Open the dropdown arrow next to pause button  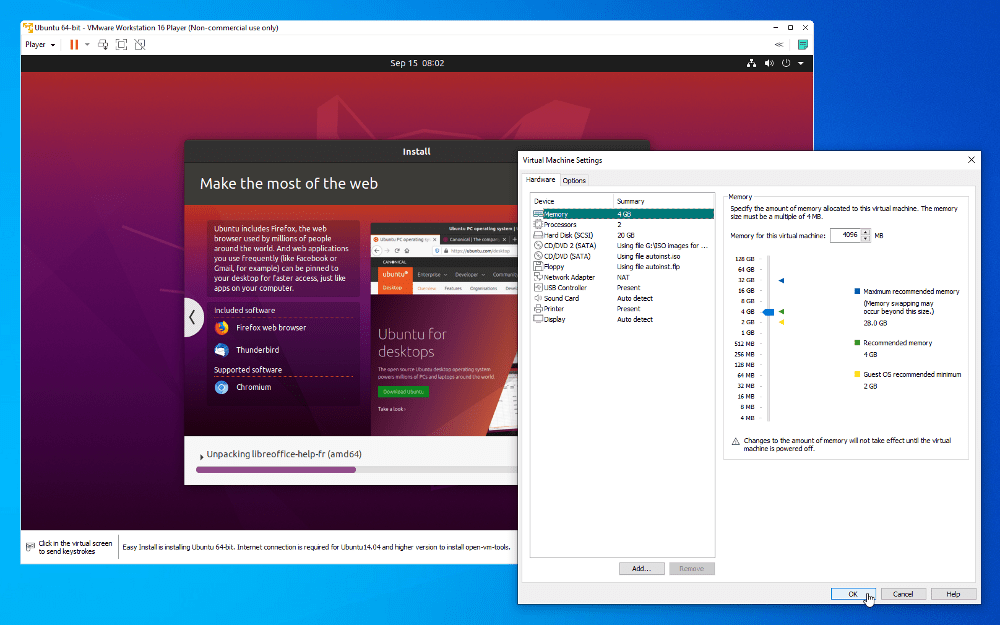coord(87,44)
